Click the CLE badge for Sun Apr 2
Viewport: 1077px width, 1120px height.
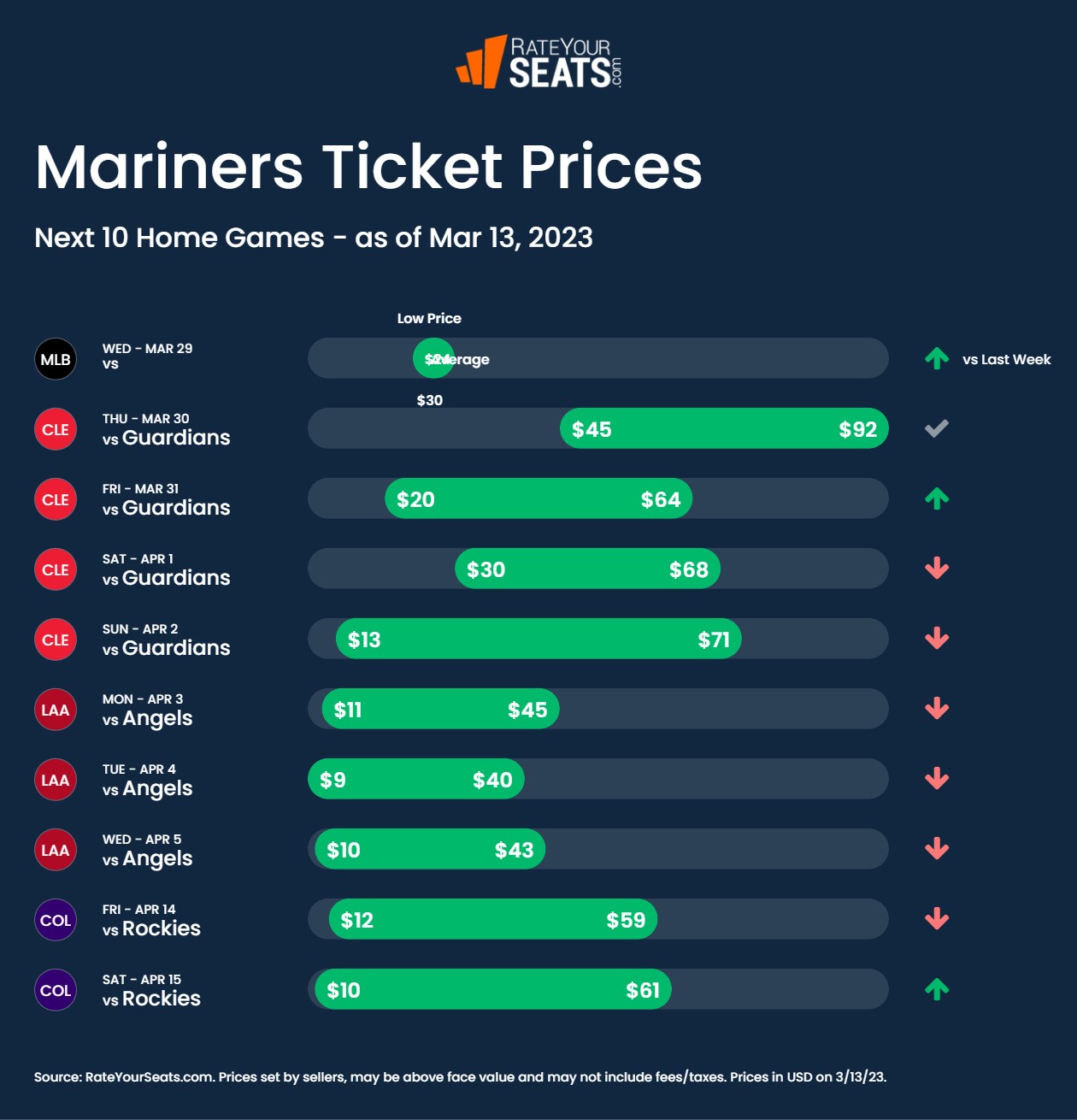pyautogui.click(x=56, y=640)
